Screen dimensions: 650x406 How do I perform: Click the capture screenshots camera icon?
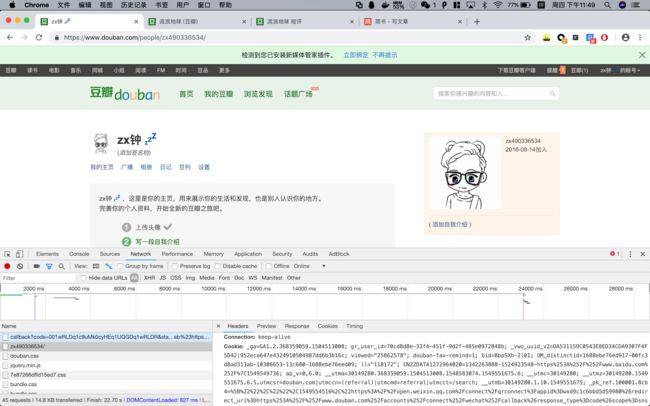[x=36, y=266]
